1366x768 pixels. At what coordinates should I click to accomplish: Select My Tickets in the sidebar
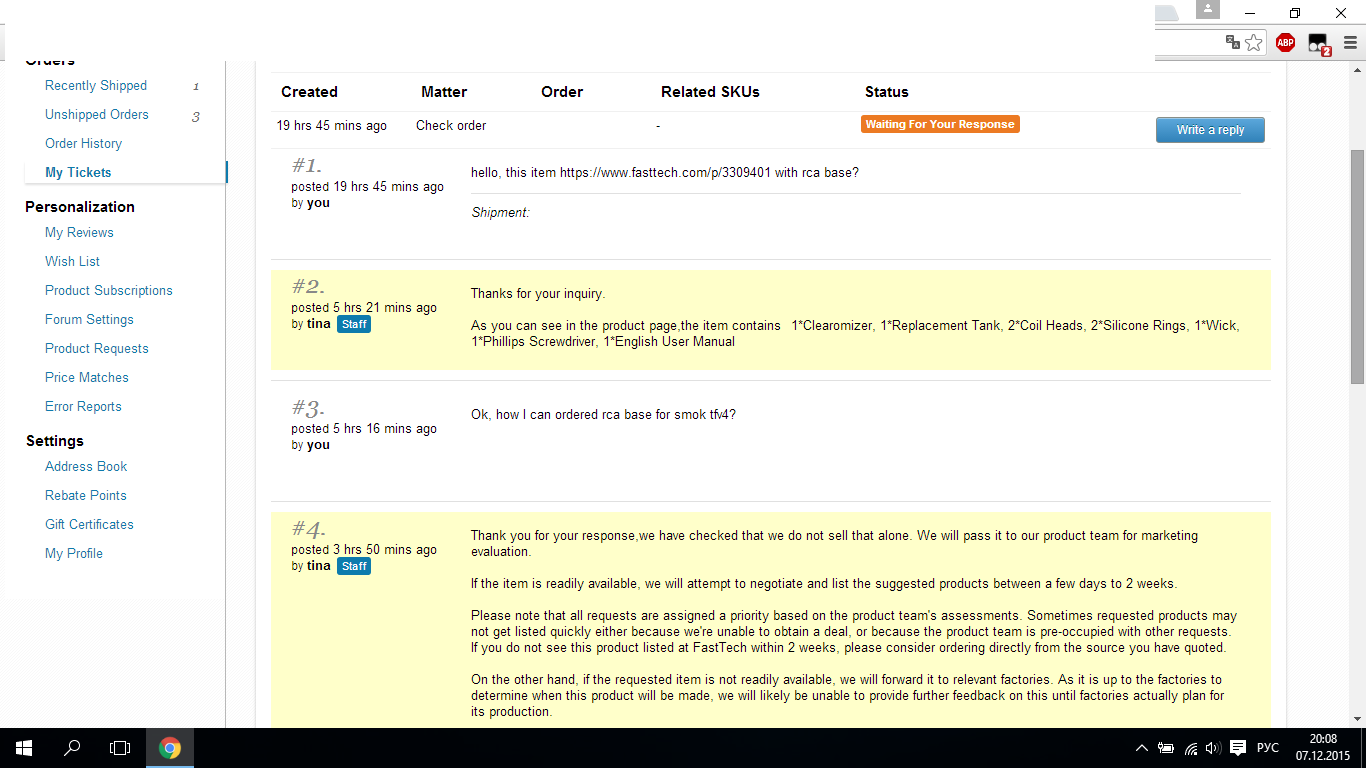click(78, 173)
